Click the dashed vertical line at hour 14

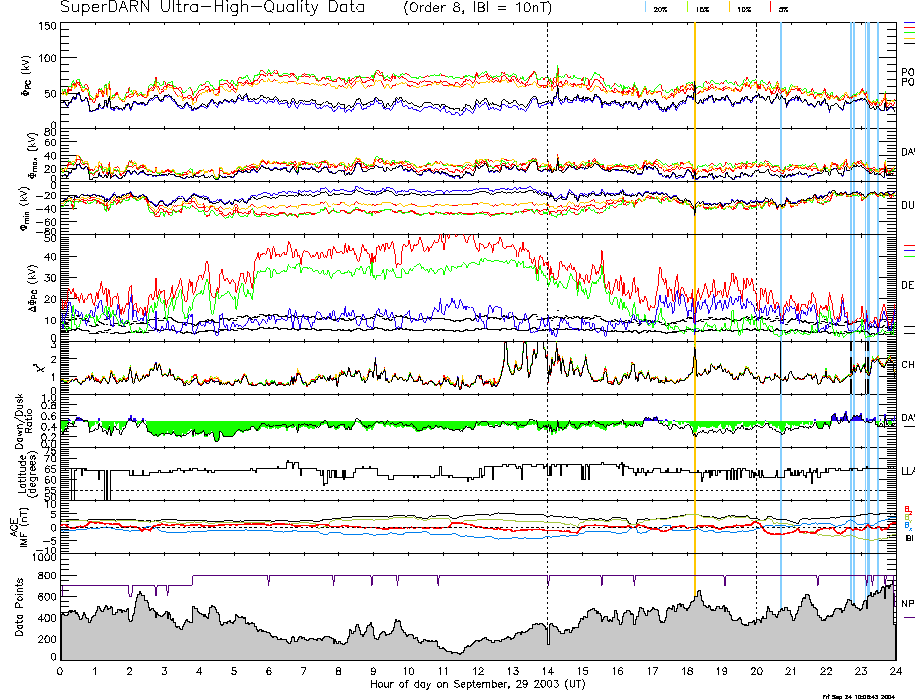[x=547, y=300]
